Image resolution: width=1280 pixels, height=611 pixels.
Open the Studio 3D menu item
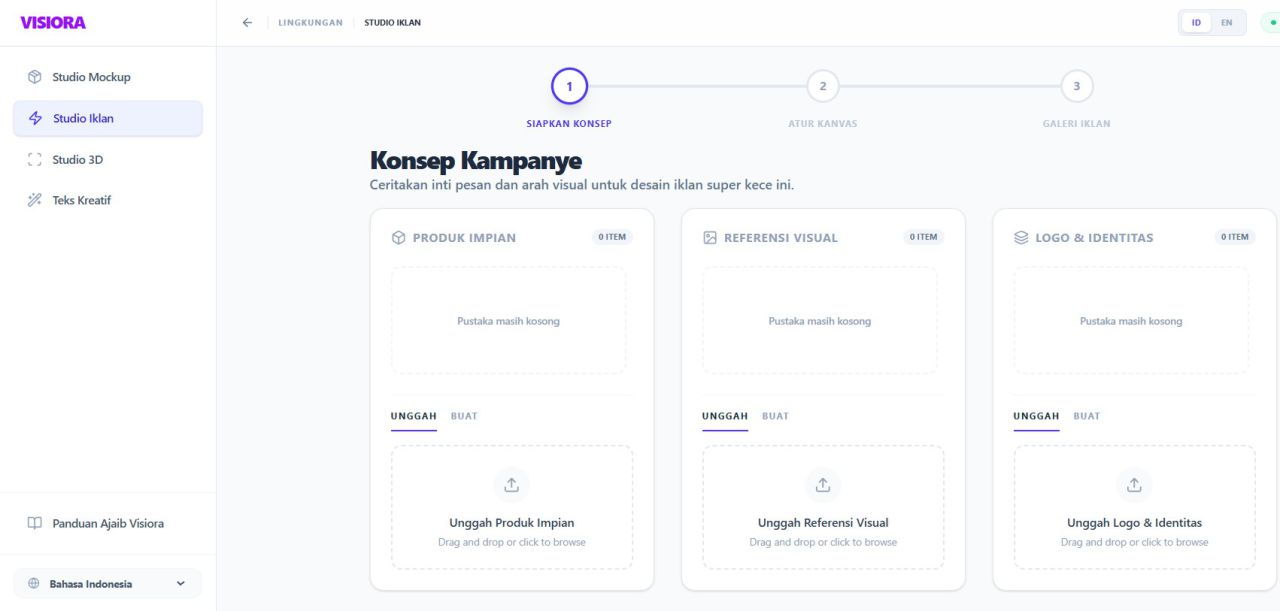(x=108, y=159)
